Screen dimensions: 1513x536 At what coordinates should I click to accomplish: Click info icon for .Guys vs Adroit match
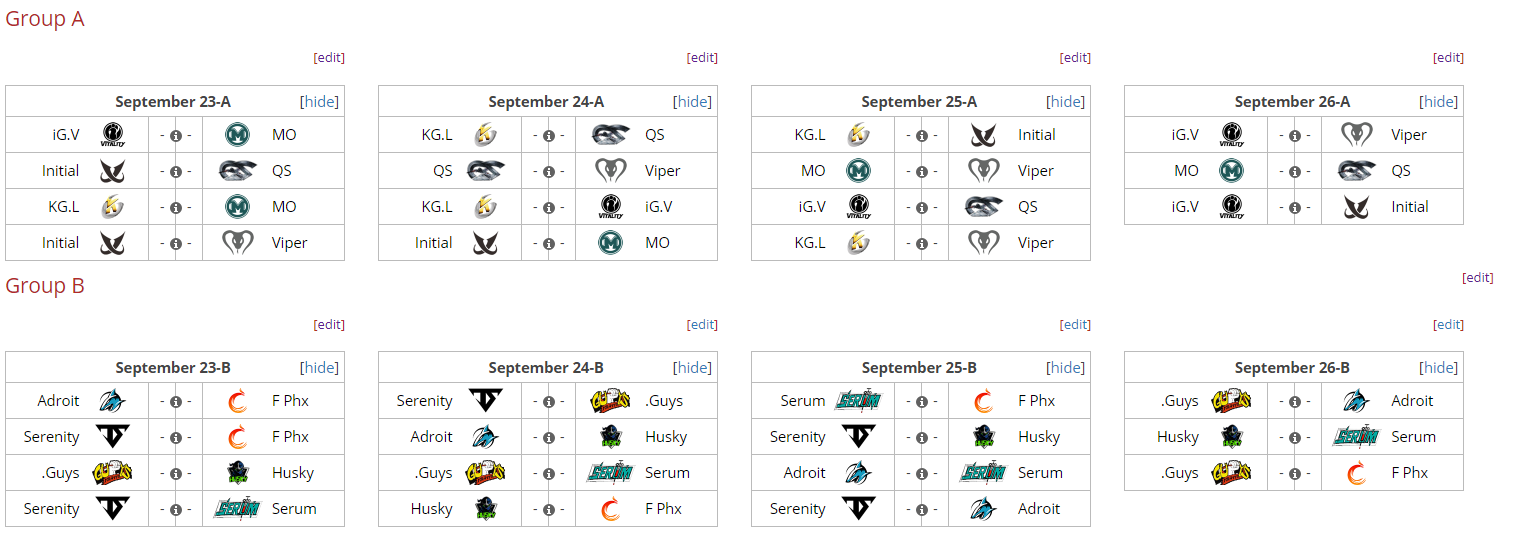[x=1295, y=401]
